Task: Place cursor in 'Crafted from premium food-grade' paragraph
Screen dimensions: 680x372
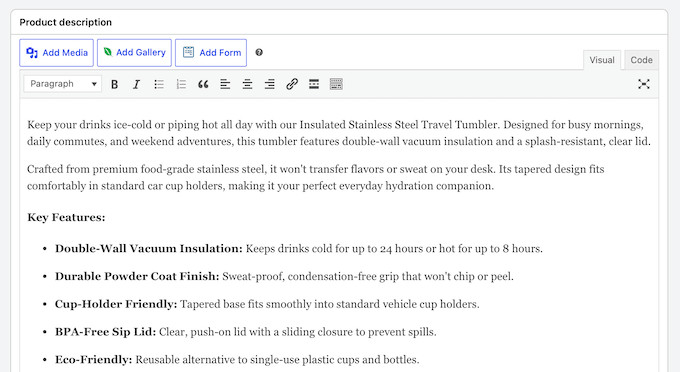Action: coord(316,177)
